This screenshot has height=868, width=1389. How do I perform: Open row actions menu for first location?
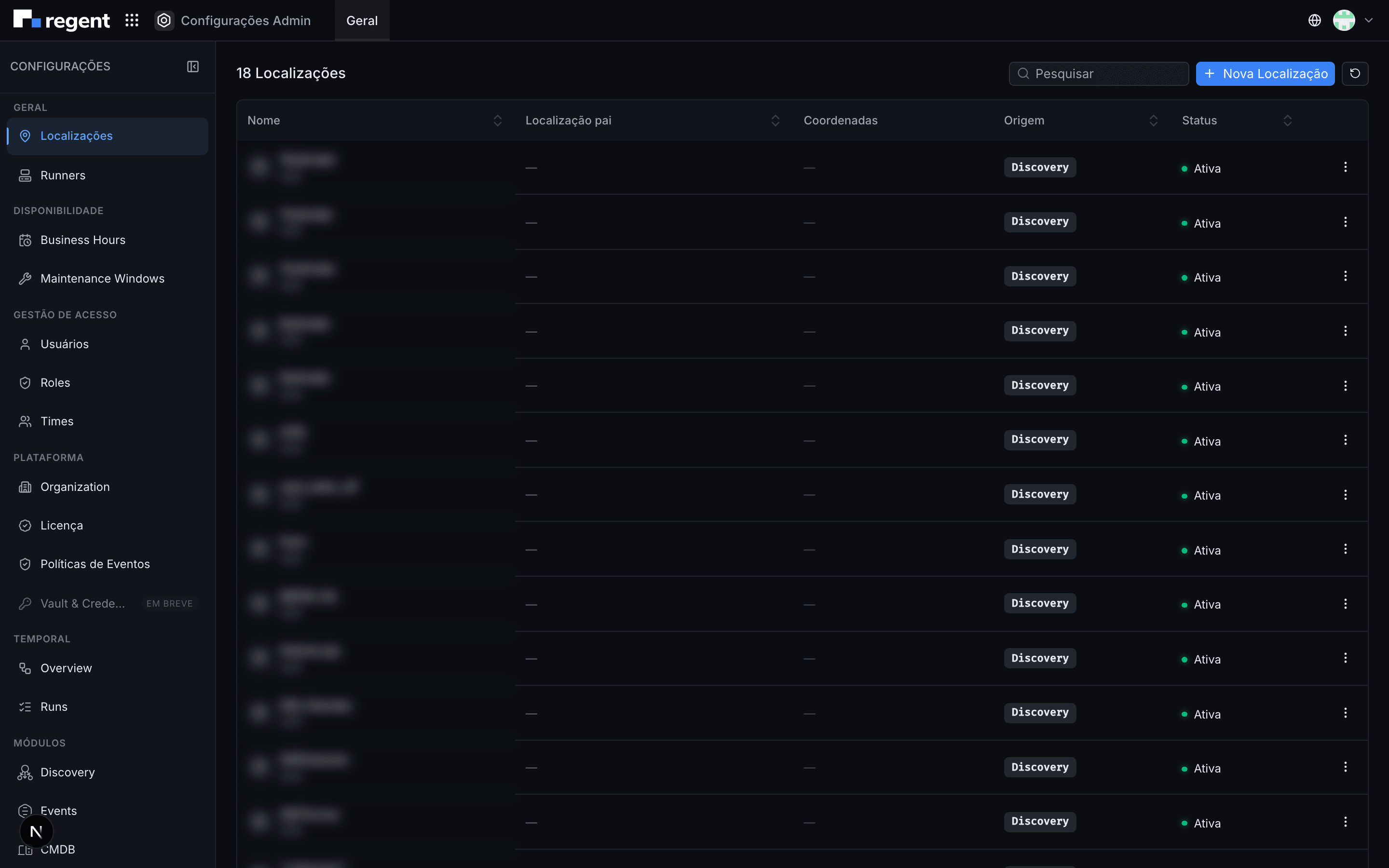click(x=1346, y=167)
